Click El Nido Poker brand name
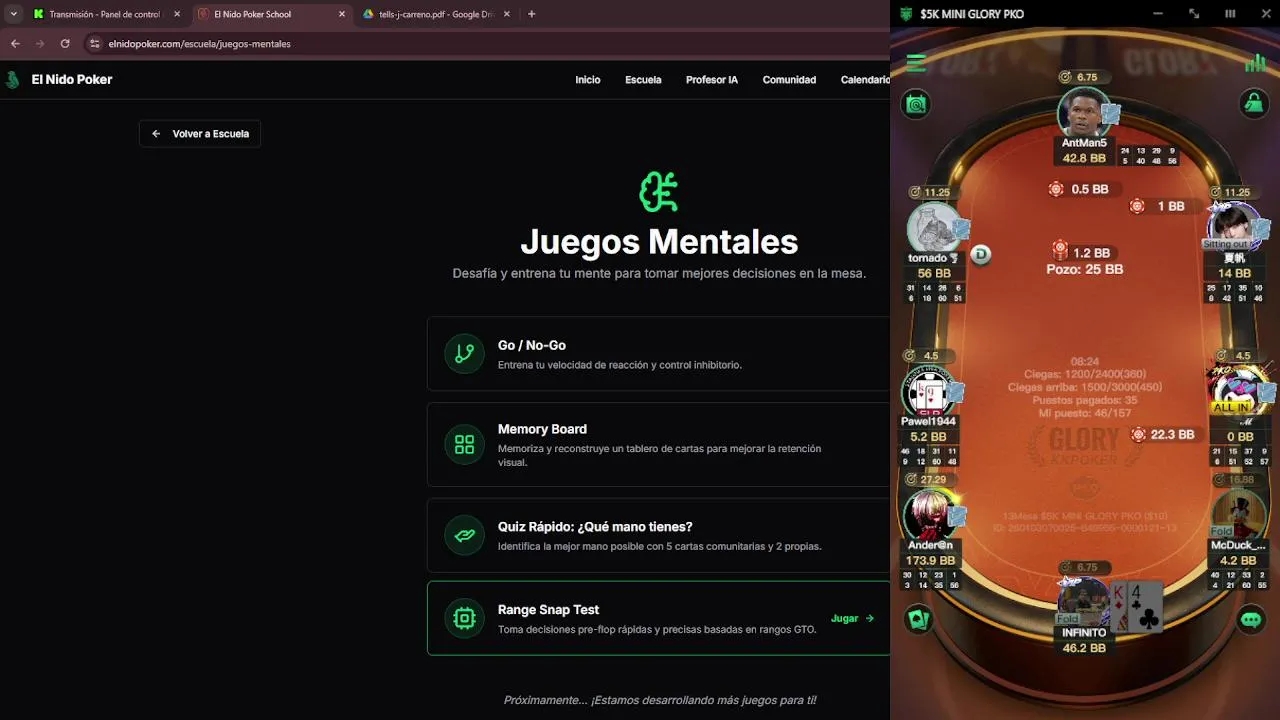Image resolution: width=1280 pixels, height=720 pixels. [x=72, y=80]
